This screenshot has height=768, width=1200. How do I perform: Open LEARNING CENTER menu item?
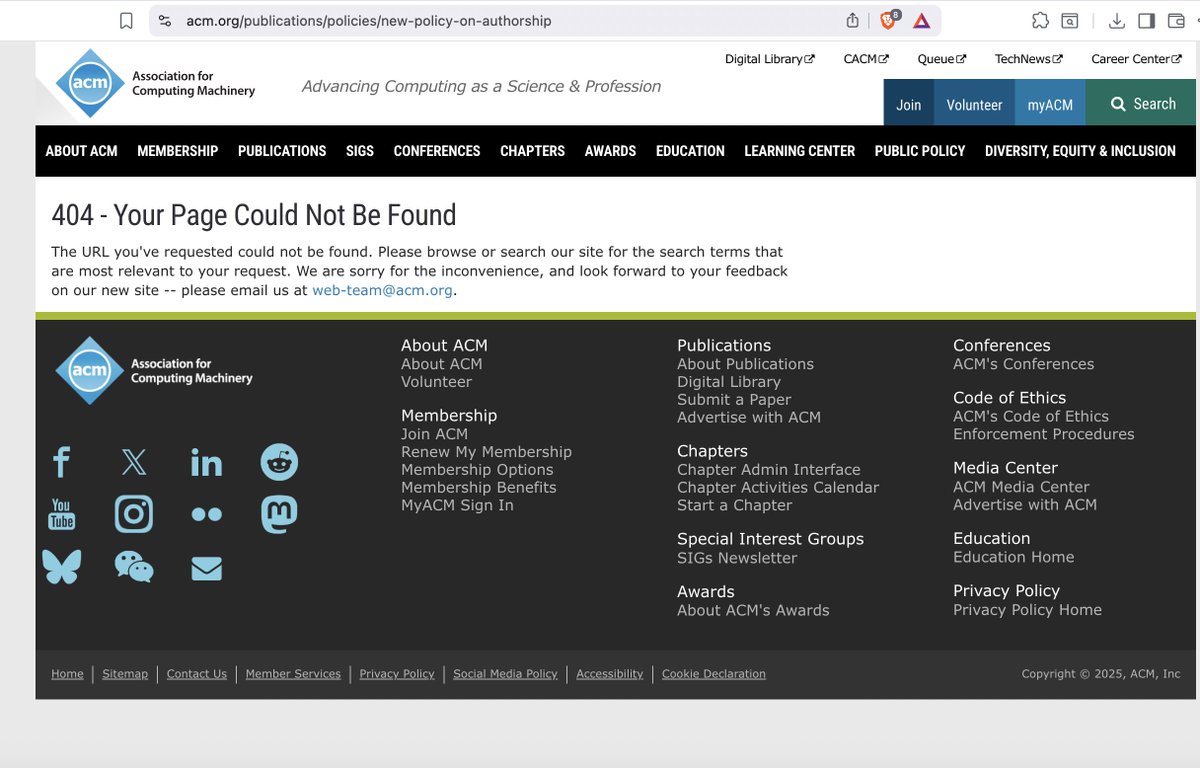coord(799,151)
